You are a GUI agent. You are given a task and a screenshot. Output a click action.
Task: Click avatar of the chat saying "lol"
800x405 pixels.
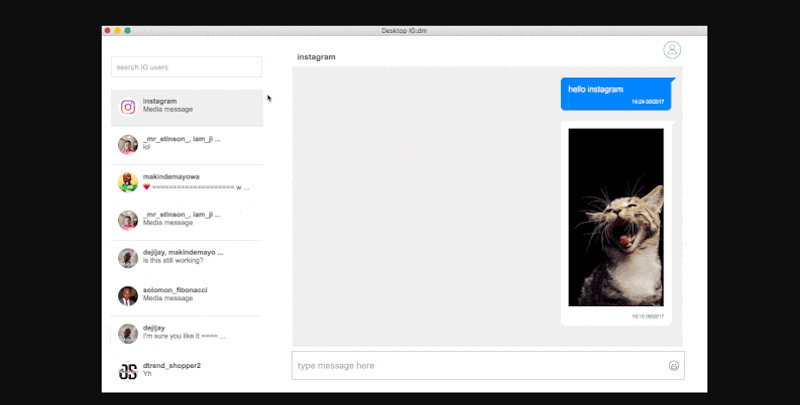pyautogui.click(x=128, y=144)
